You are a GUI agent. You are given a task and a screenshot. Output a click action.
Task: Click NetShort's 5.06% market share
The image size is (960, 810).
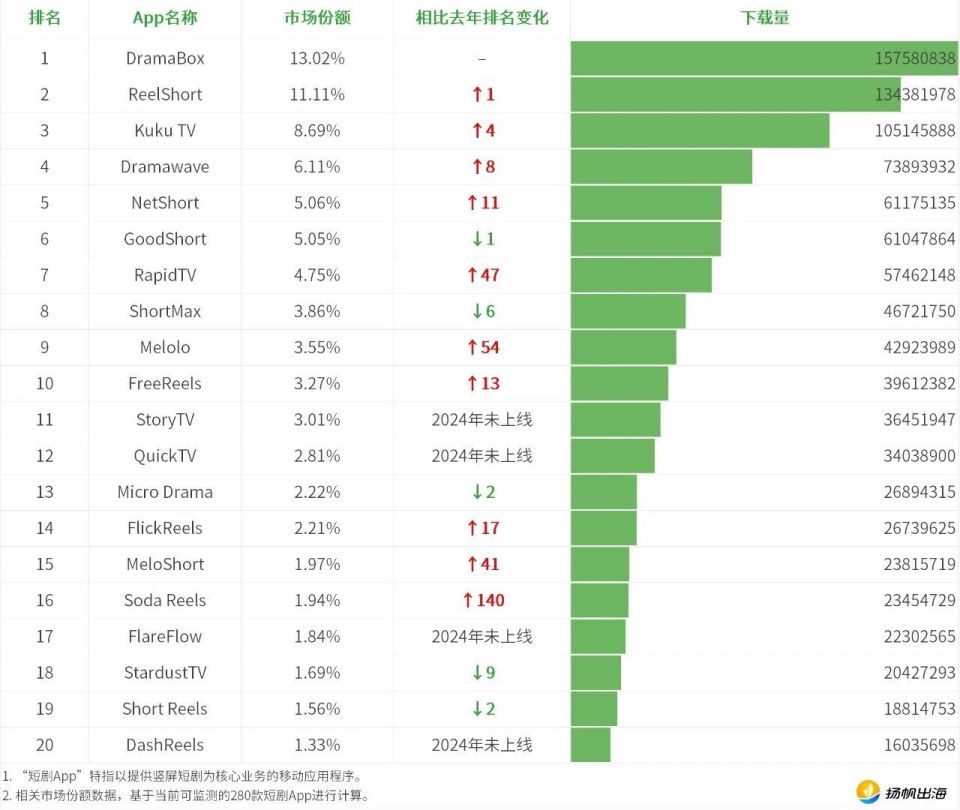(317, 203)
